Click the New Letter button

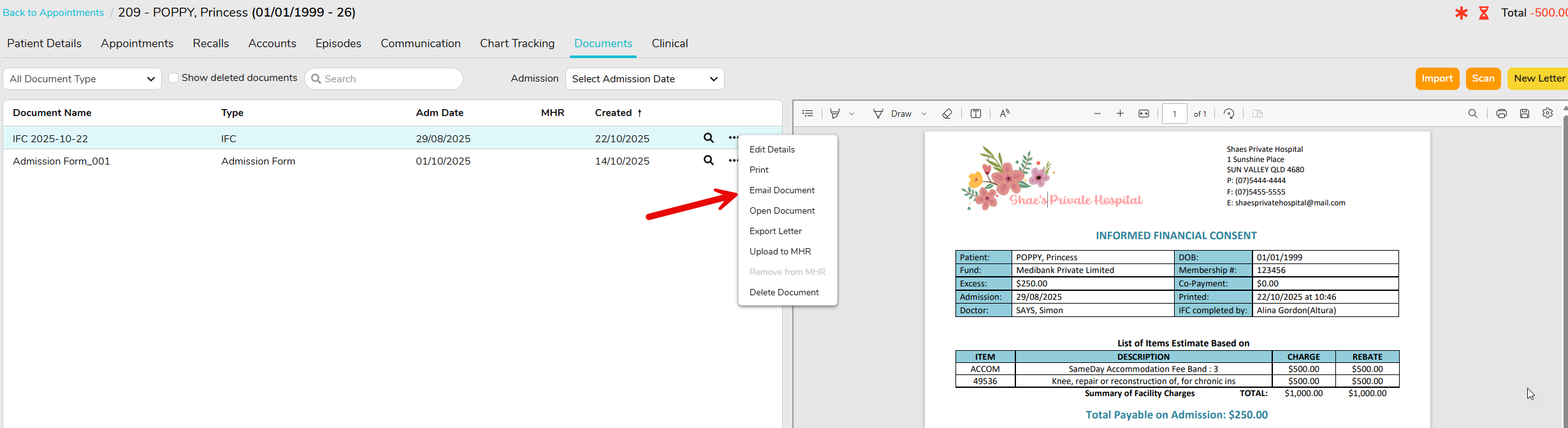tap(1539, 78)
